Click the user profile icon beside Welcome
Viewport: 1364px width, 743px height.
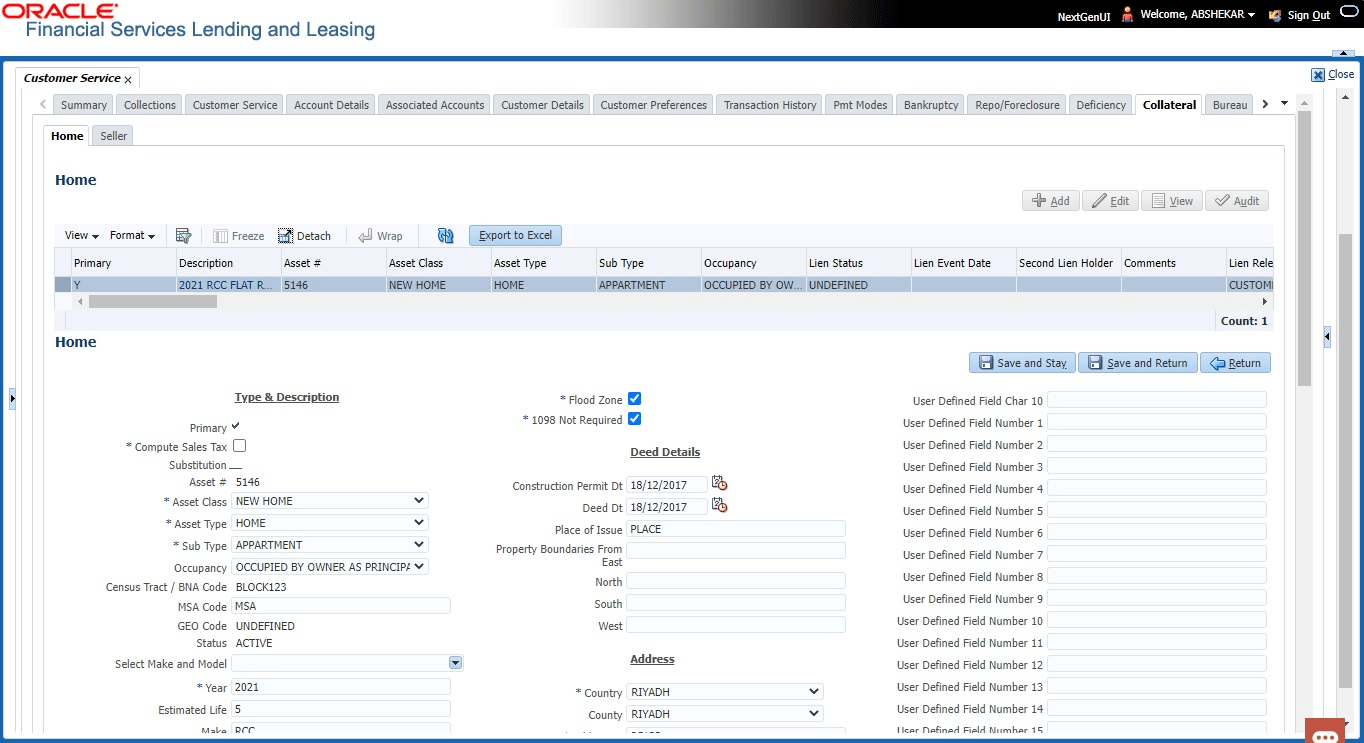pos(1128,15)
